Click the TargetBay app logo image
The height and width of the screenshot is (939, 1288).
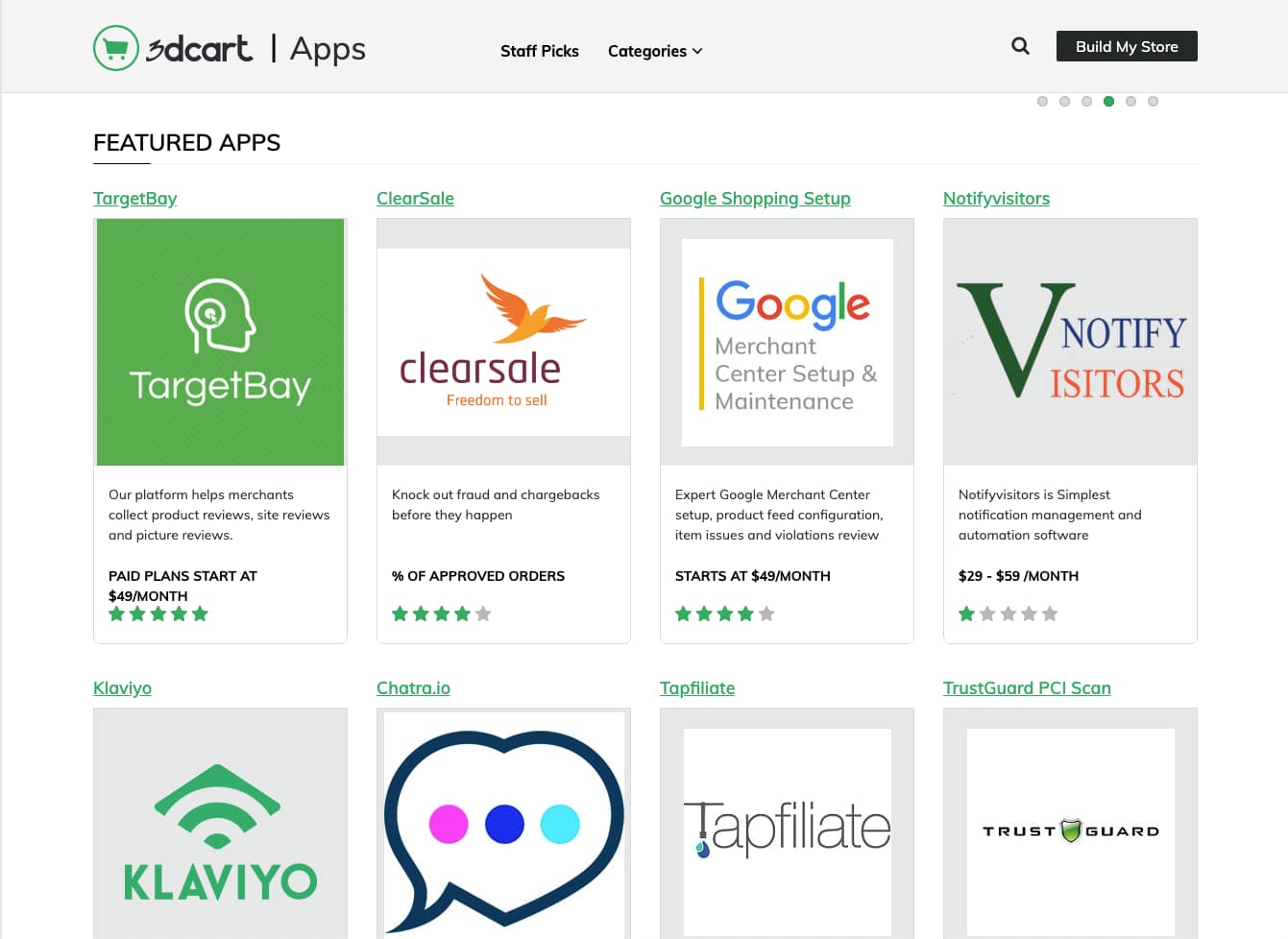(x=220, y=342)
